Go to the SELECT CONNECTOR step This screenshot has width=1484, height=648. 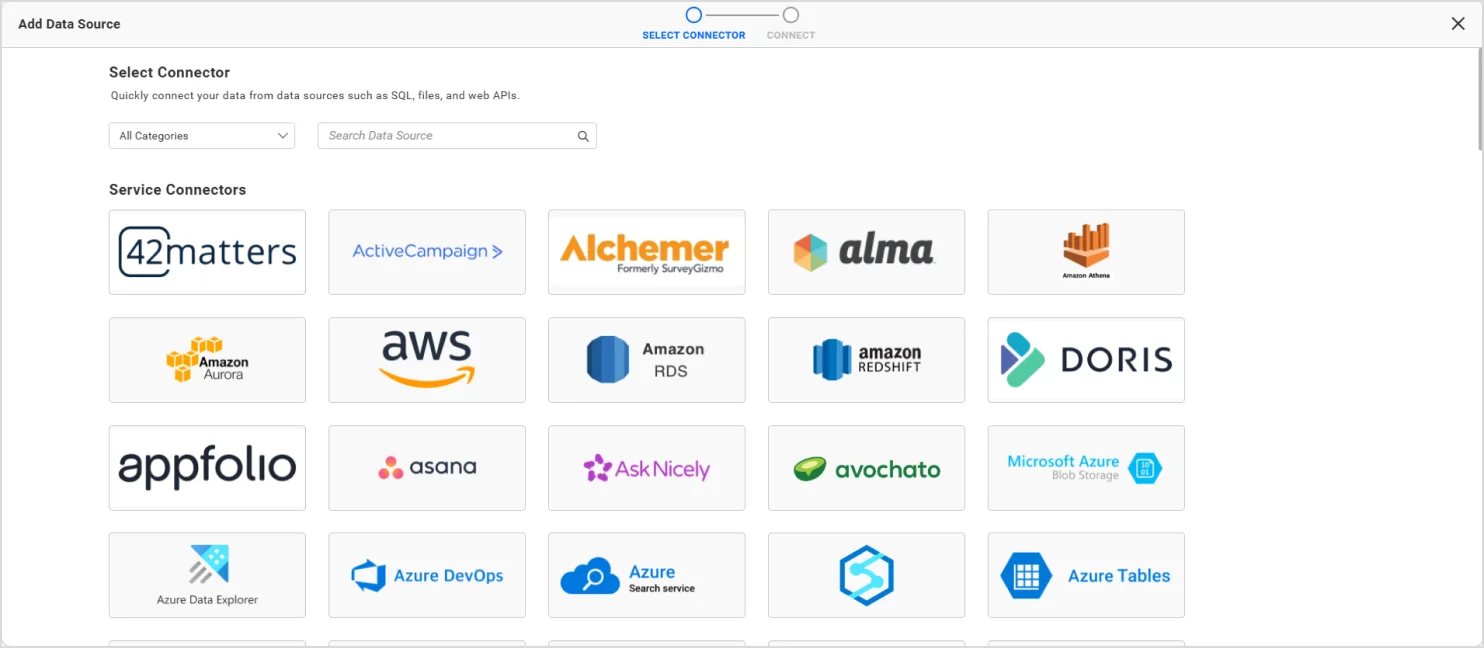(694, 24)
